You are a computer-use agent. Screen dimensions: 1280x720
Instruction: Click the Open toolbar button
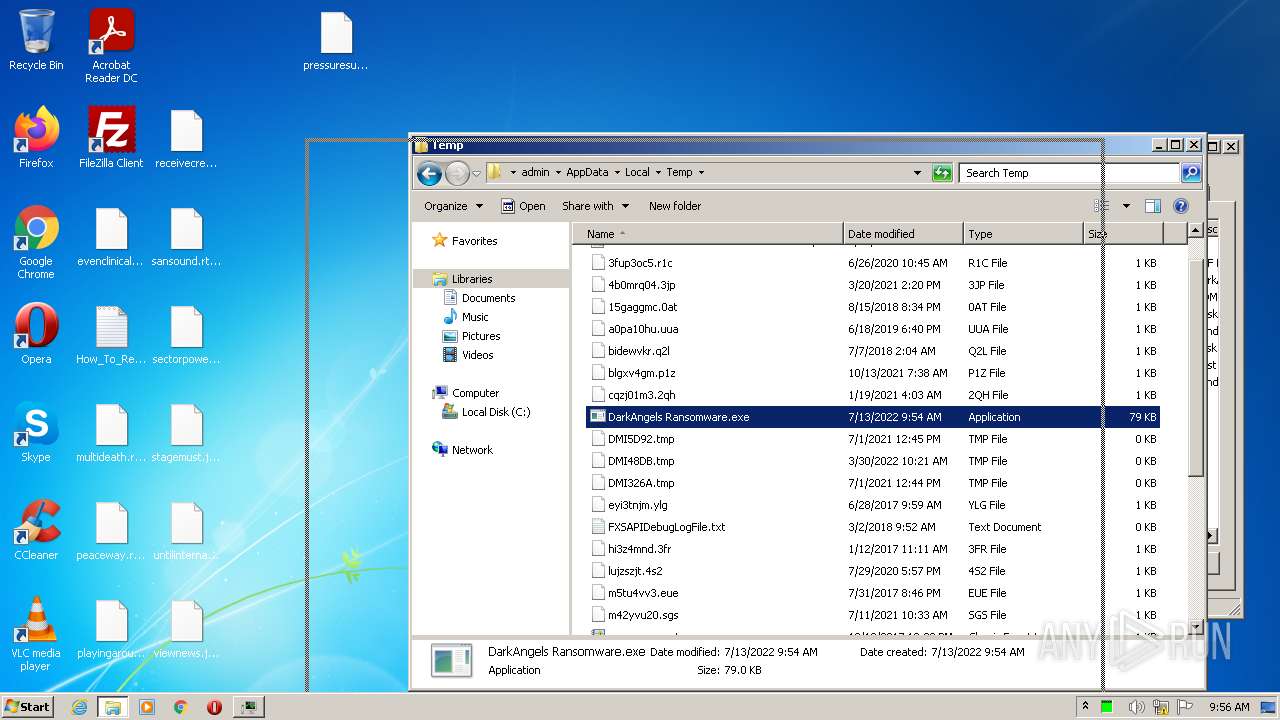523,206
